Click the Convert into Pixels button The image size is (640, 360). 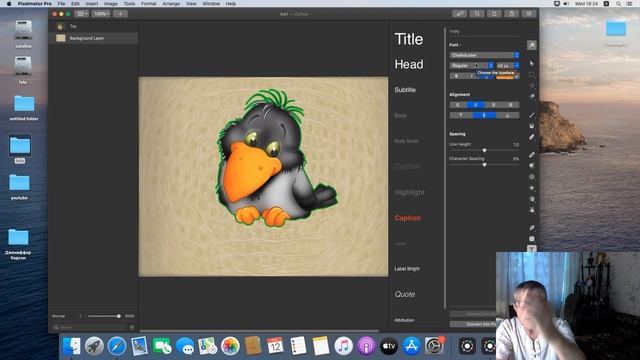click(473, 324)
